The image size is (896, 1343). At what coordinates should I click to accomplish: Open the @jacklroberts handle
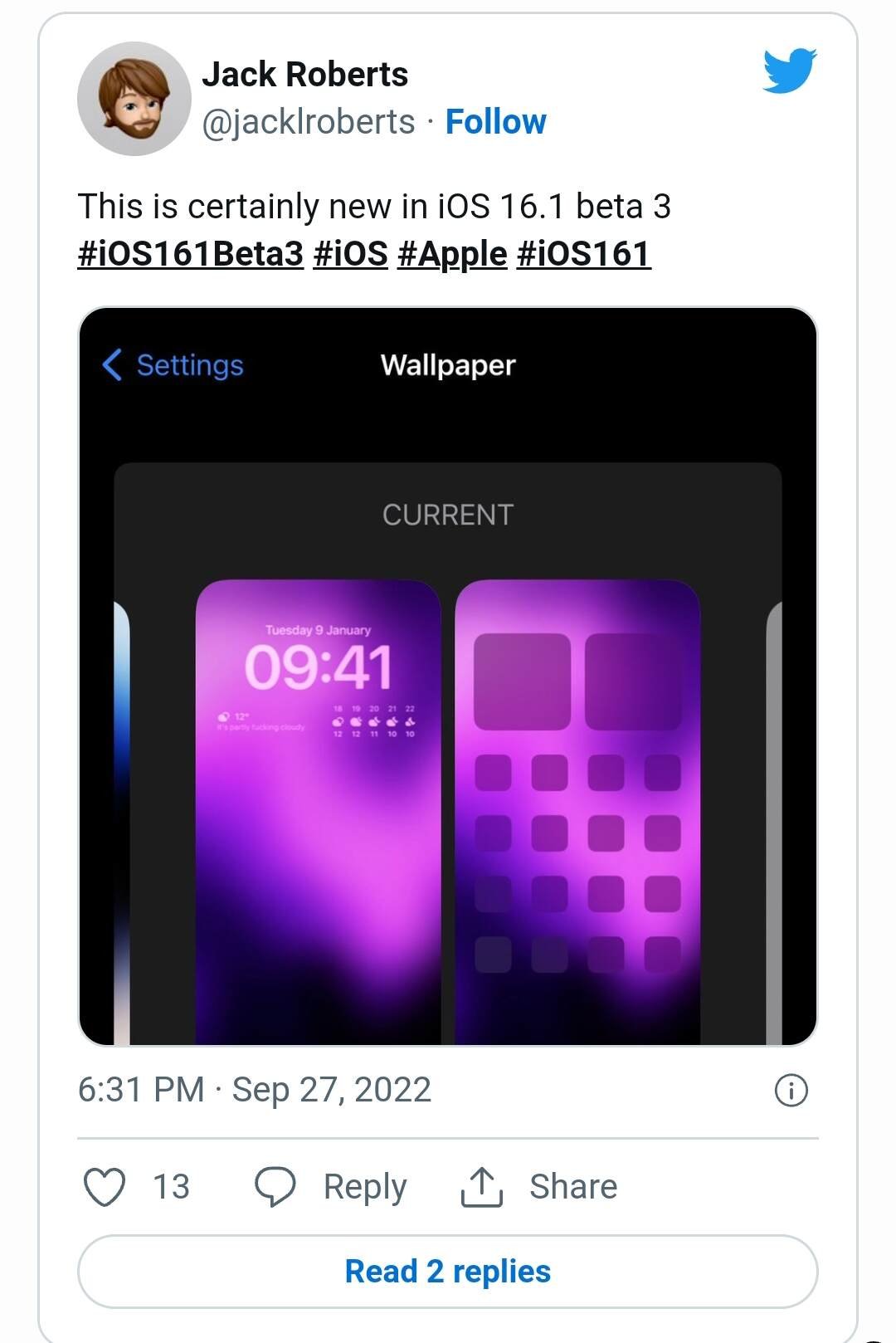[309, 122]
